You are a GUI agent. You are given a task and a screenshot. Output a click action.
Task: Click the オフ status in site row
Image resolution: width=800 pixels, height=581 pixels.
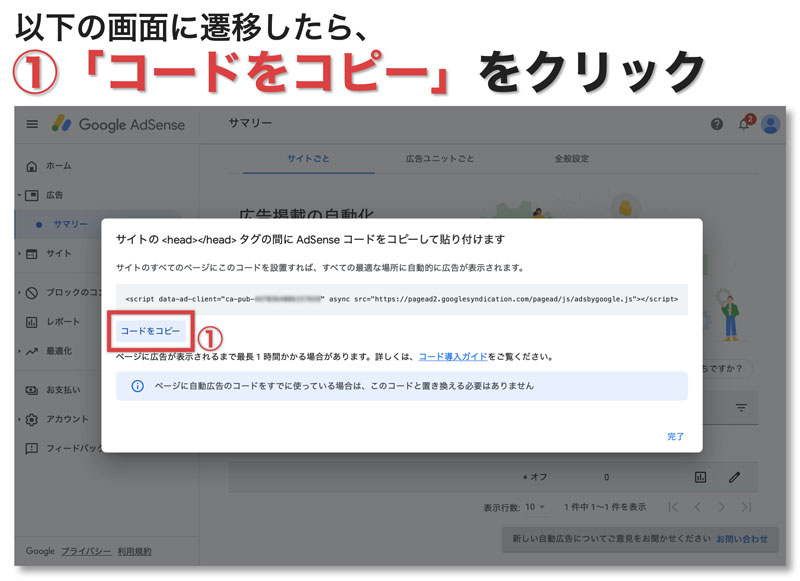coord(535,477)
